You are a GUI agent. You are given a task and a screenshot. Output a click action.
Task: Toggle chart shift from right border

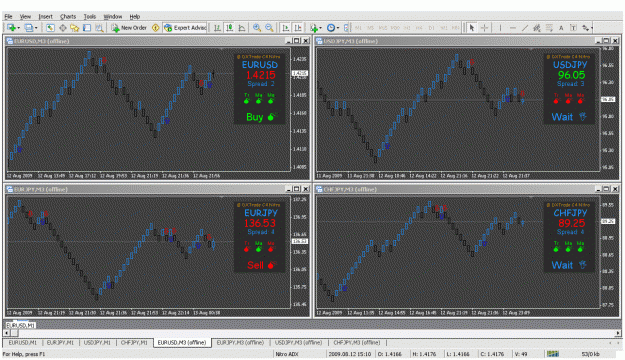298,28
